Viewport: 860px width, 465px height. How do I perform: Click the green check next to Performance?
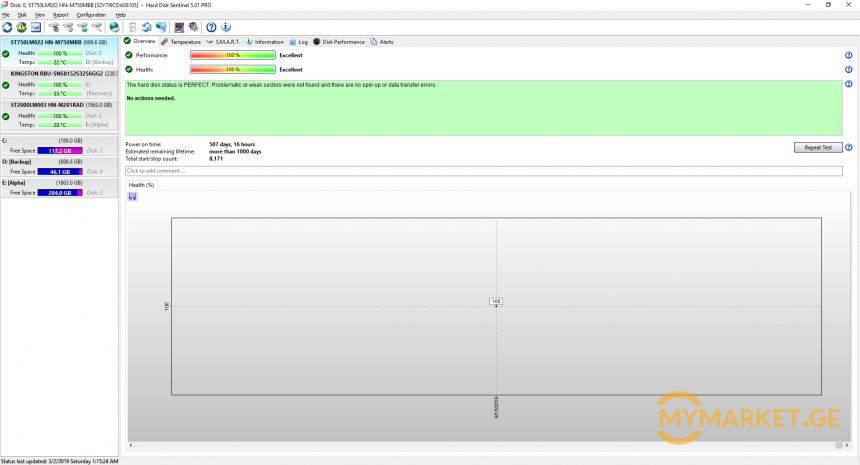pos(129,55)
